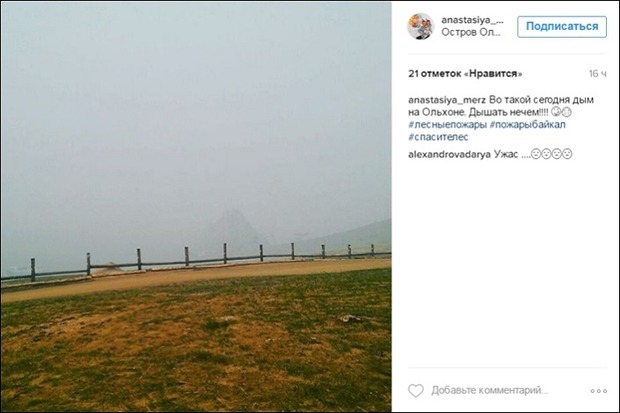620x413 pixels.
Task: Open hashtag #спасителес
Action: (438, 137)
